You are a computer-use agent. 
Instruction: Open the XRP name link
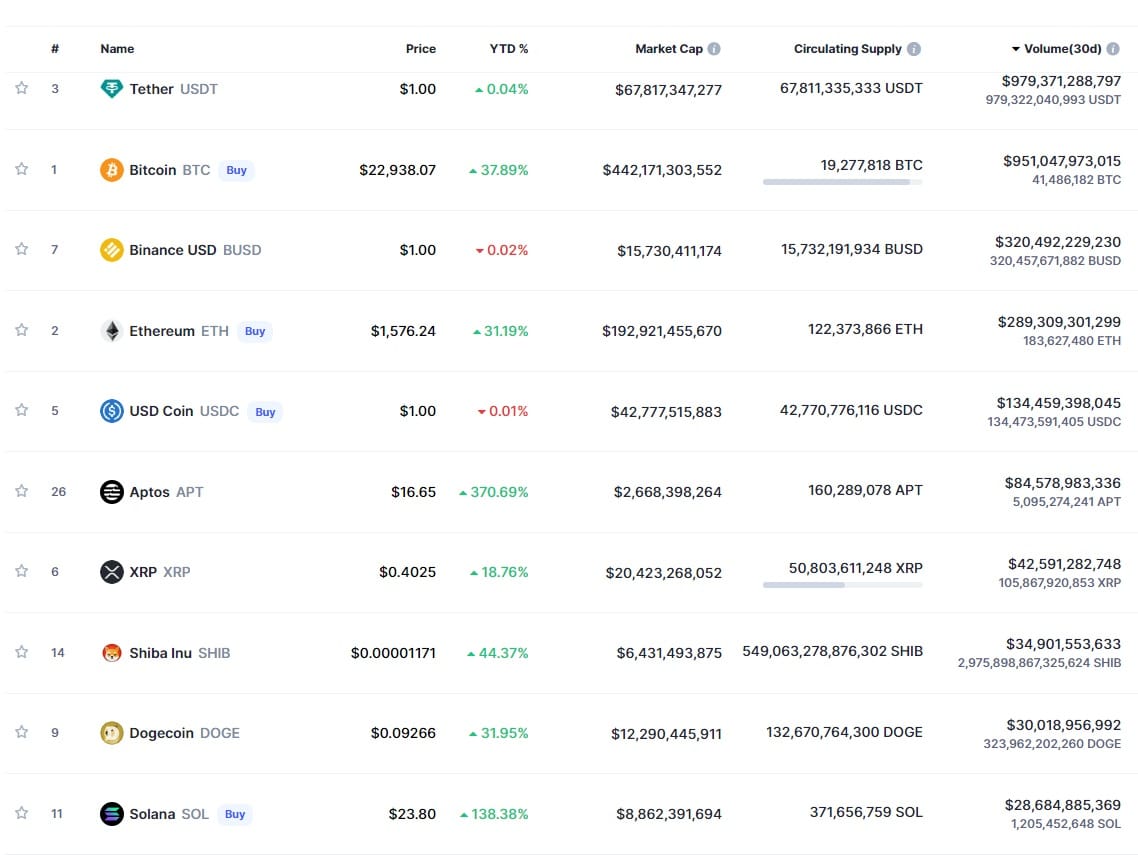point(160,572)
